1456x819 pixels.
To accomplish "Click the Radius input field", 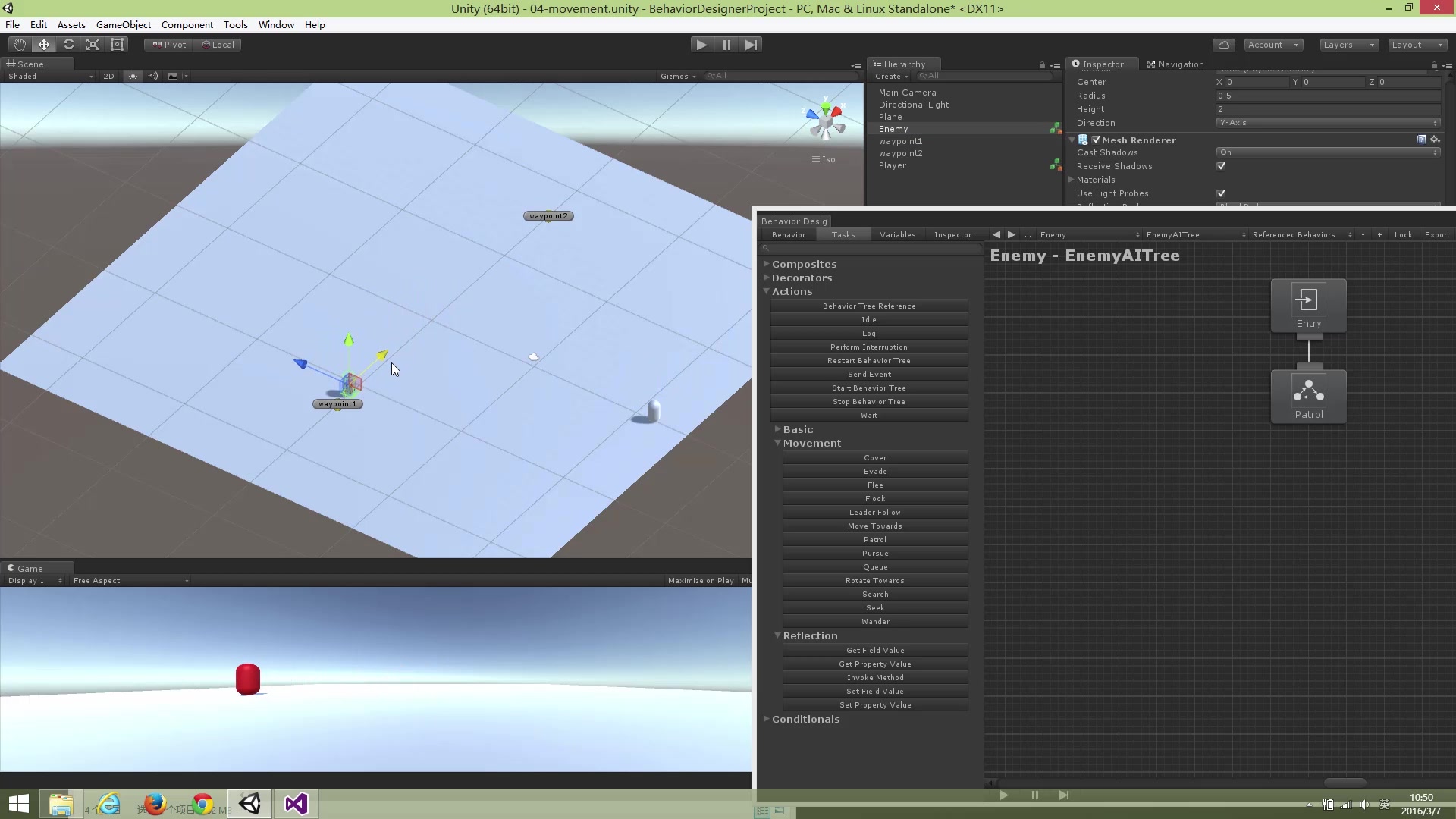I will (x=1327, y=96).
